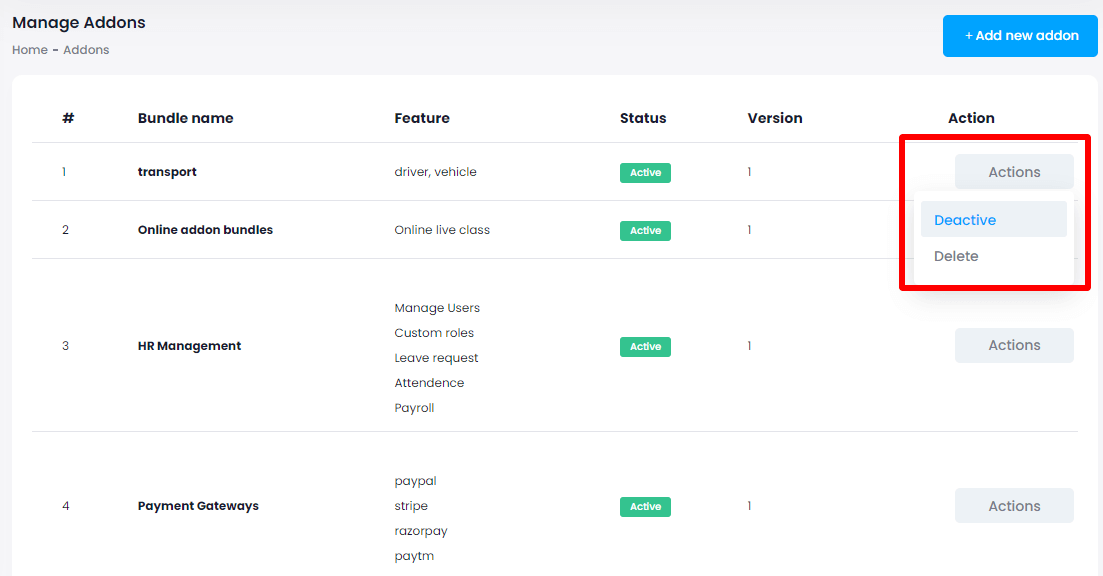
Task: Choose Deactive from the actions menu
Action: [x=965, y=220]
